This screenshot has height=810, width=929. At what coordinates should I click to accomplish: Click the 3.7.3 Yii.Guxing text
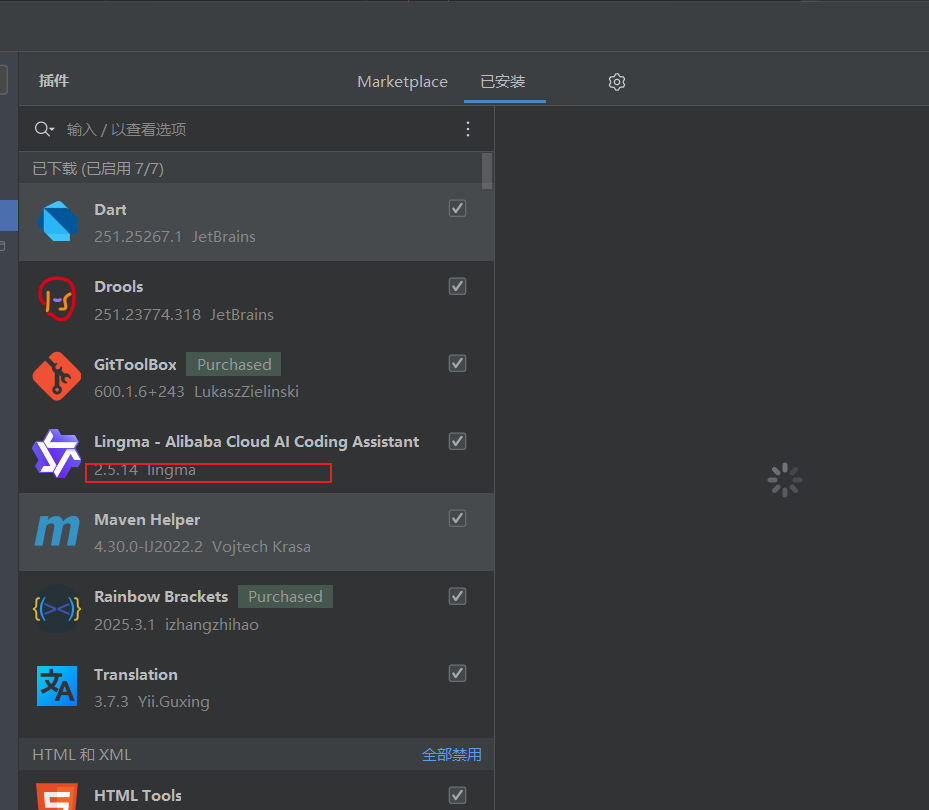(152, 702)
